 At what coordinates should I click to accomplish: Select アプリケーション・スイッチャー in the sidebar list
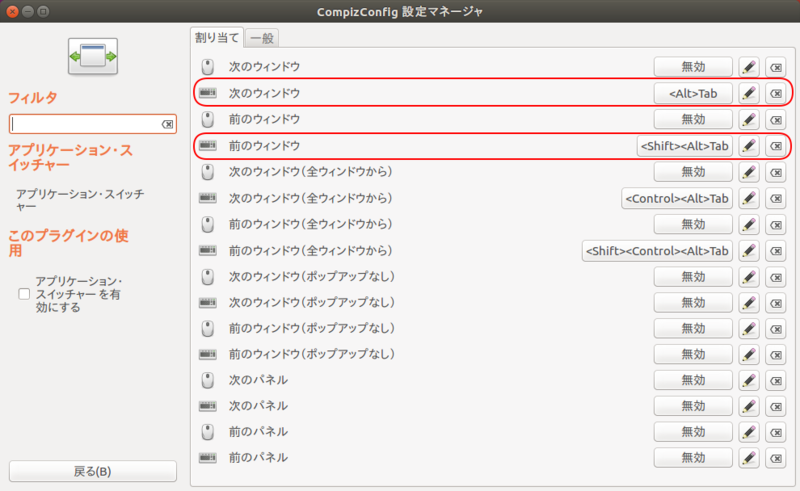click(x=80, y=200)
